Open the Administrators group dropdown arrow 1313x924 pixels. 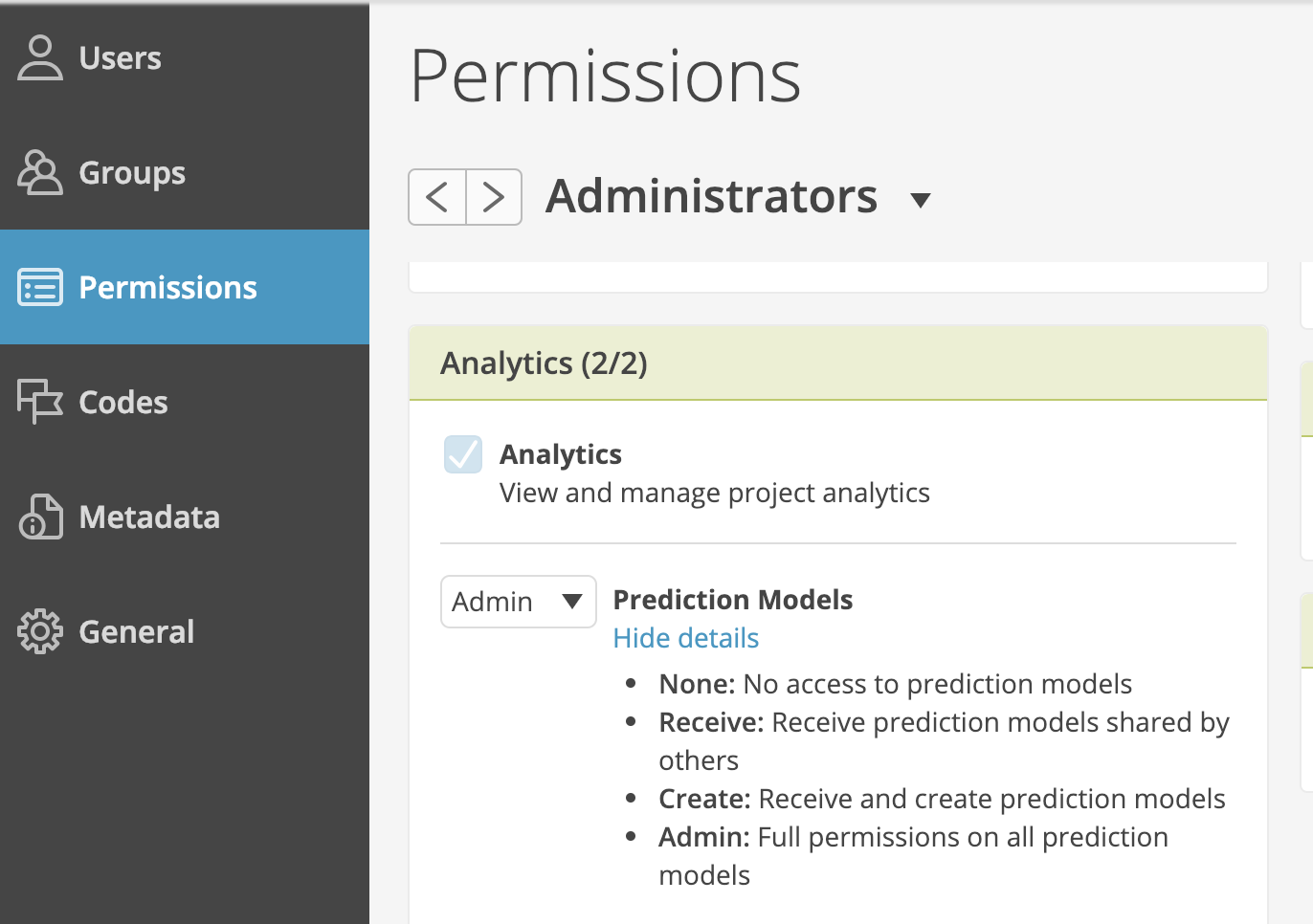coord(921,200)
